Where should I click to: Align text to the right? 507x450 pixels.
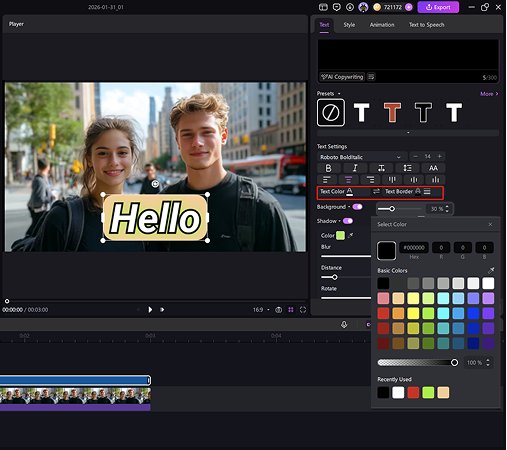370,180
